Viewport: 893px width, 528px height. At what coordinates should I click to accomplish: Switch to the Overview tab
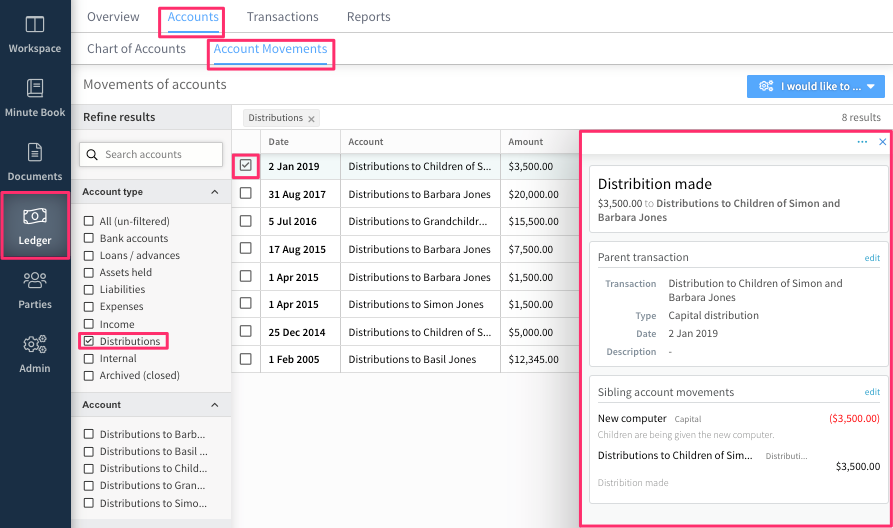coord(113,17)
